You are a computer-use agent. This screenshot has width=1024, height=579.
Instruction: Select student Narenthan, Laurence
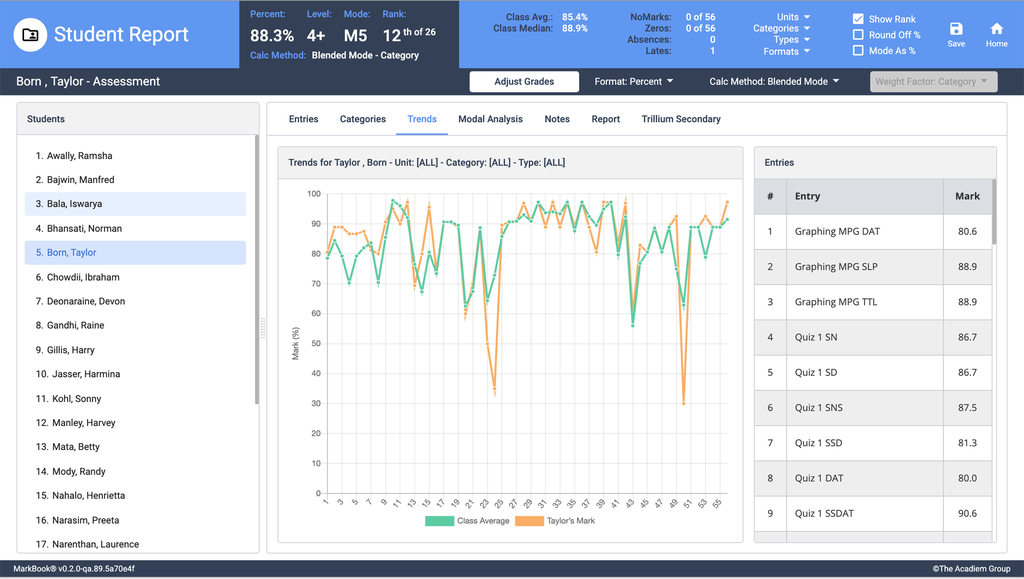click(x=135, y=544)
